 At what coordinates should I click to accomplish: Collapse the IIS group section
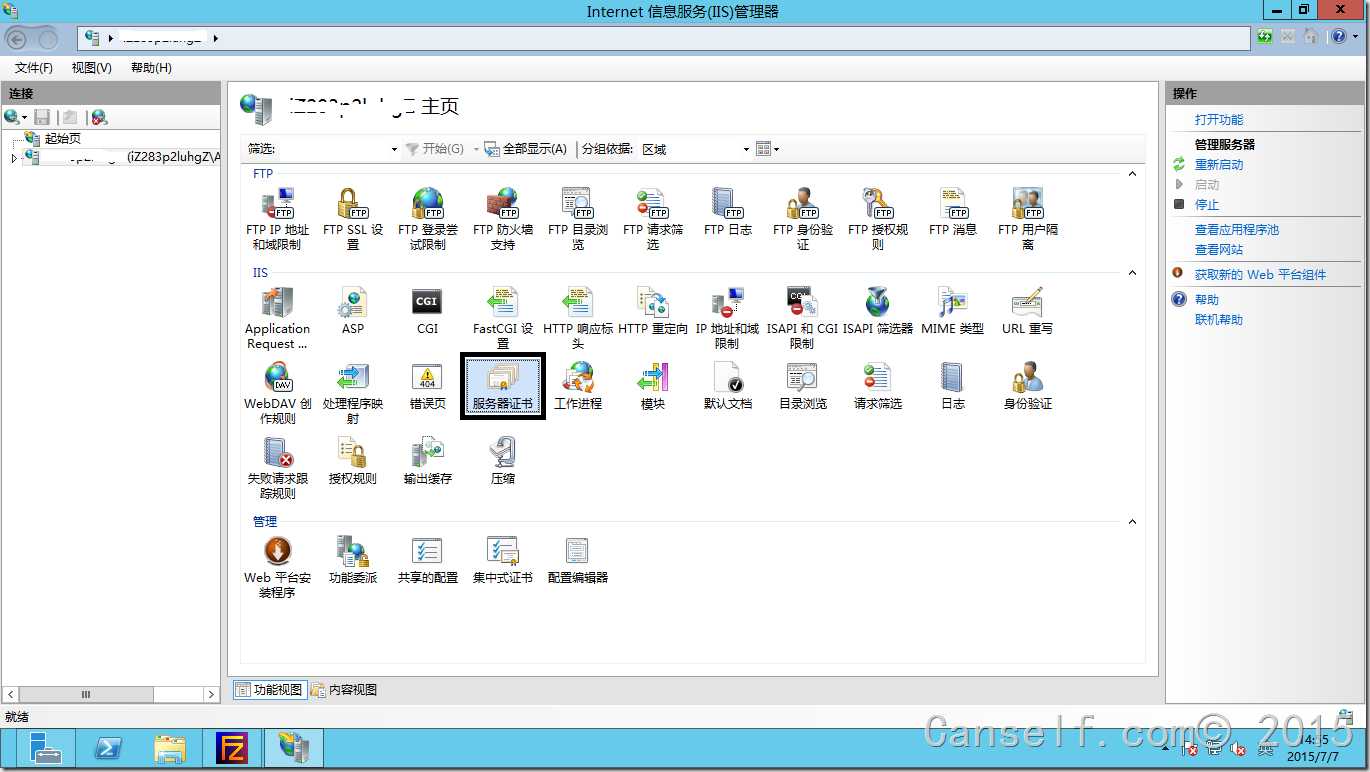1132,273
